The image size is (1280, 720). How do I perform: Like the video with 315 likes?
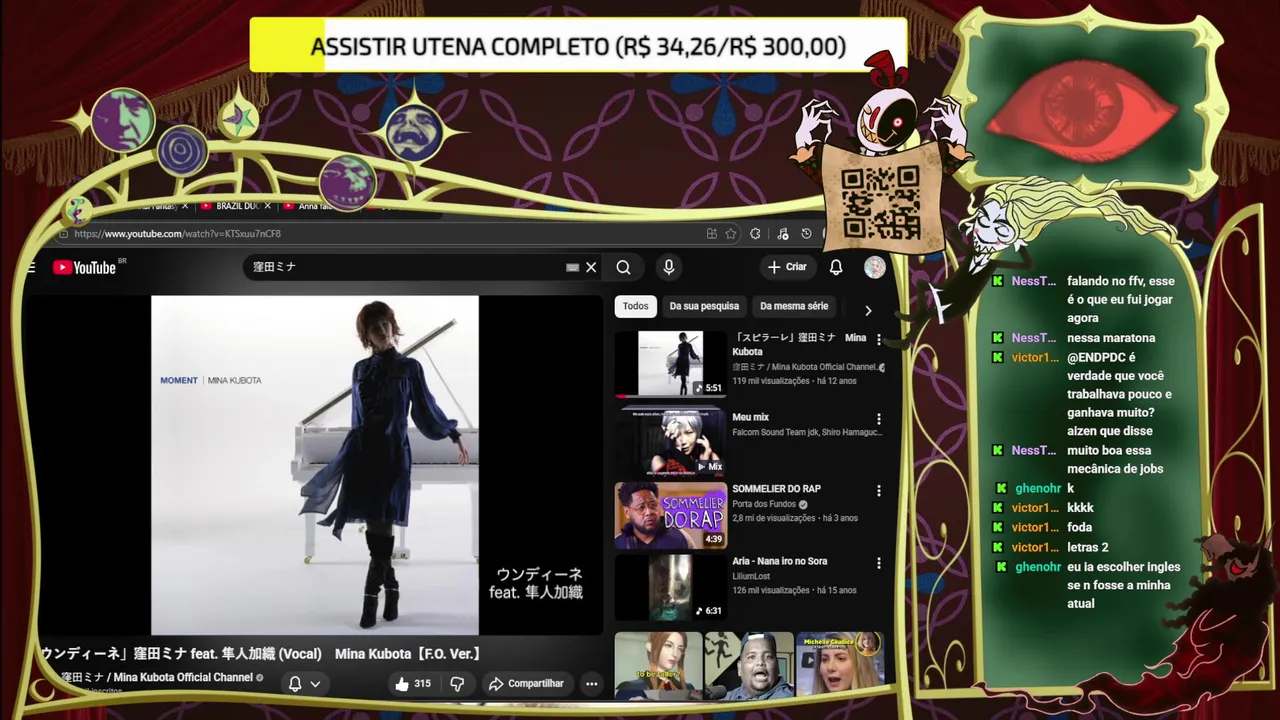(412, 684)
